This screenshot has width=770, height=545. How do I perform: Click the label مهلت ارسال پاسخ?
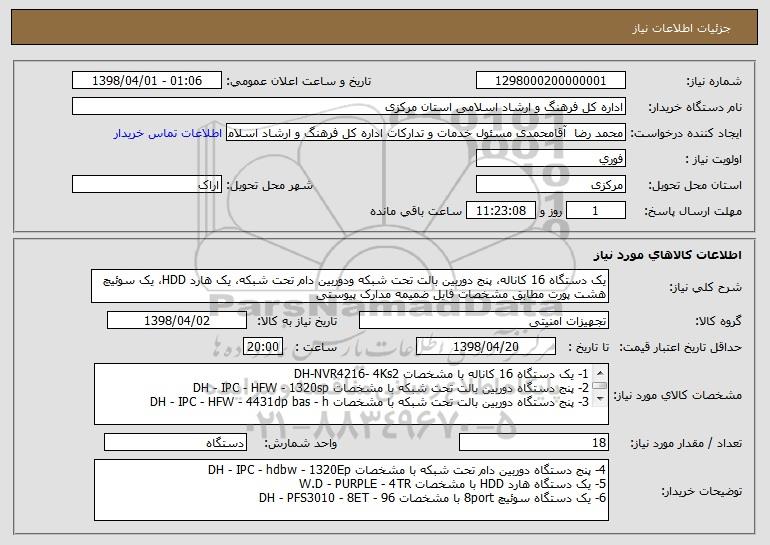tap(693, 211)
